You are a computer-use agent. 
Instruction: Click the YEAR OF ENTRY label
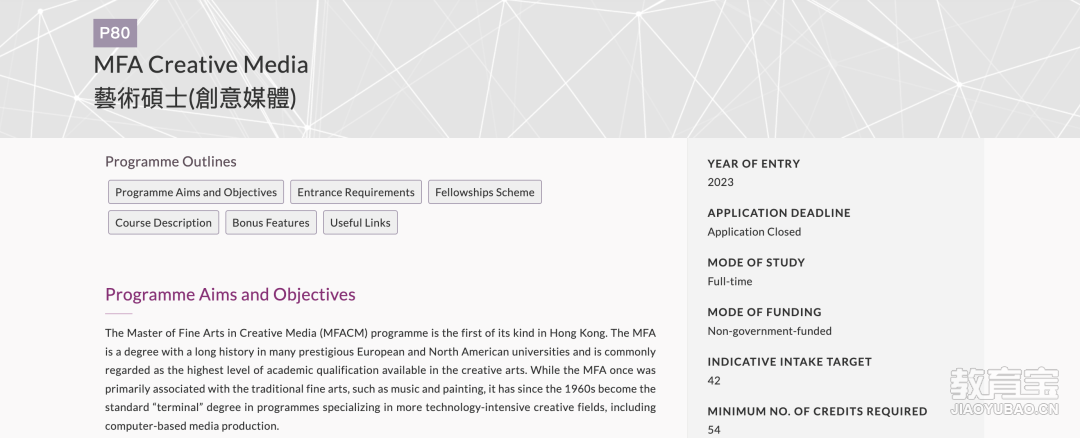754,164
